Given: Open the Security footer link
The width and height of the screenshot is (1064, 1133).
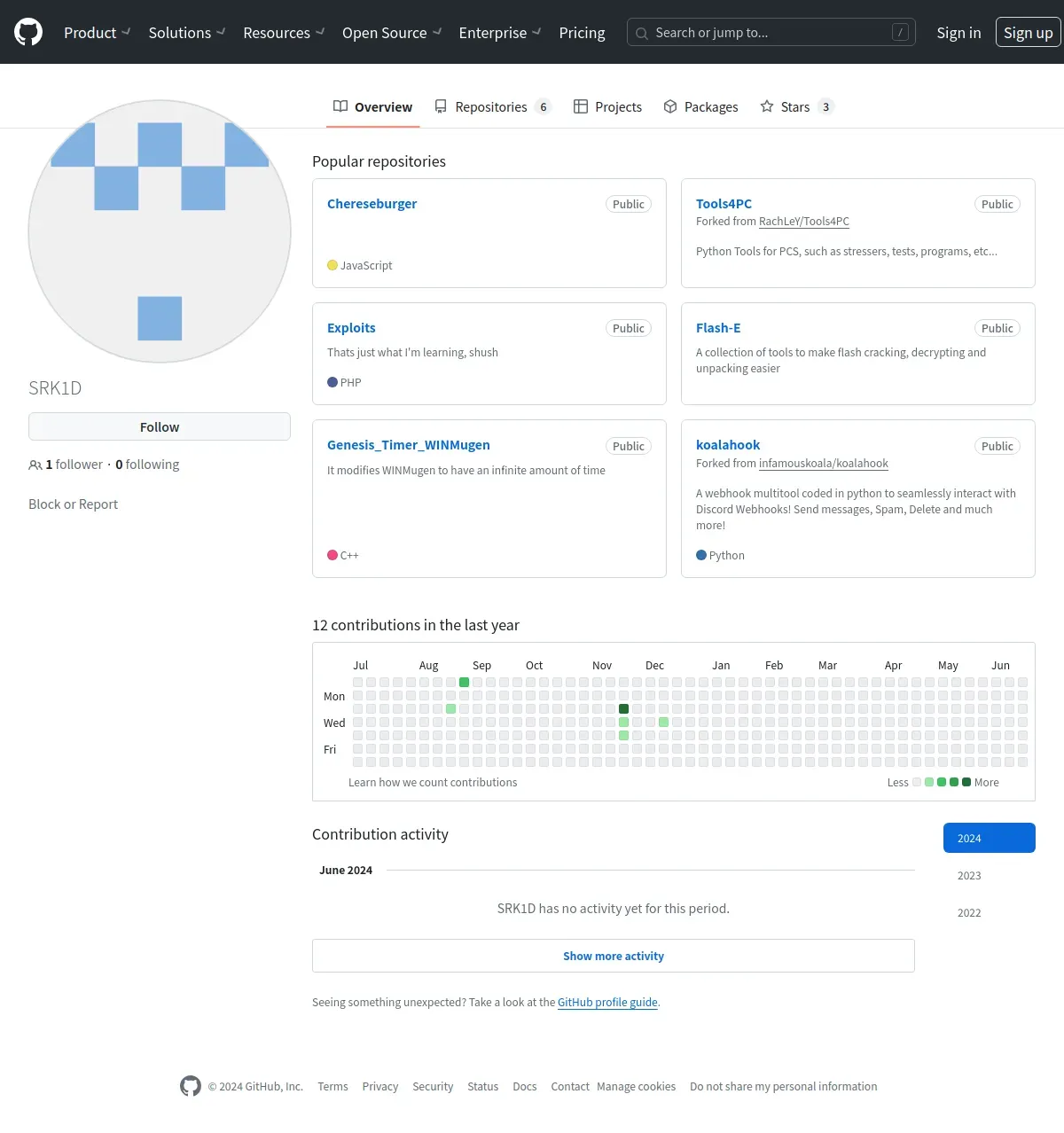Looking at the screenshot, I should pos(433,1087).
